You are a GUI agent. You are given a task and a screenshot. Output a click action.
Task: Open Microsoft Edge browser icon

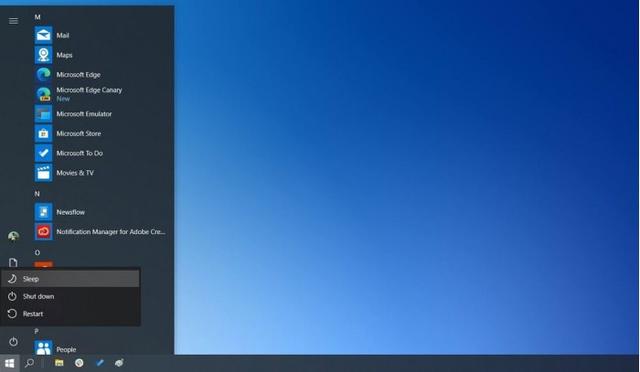(43, 74)
